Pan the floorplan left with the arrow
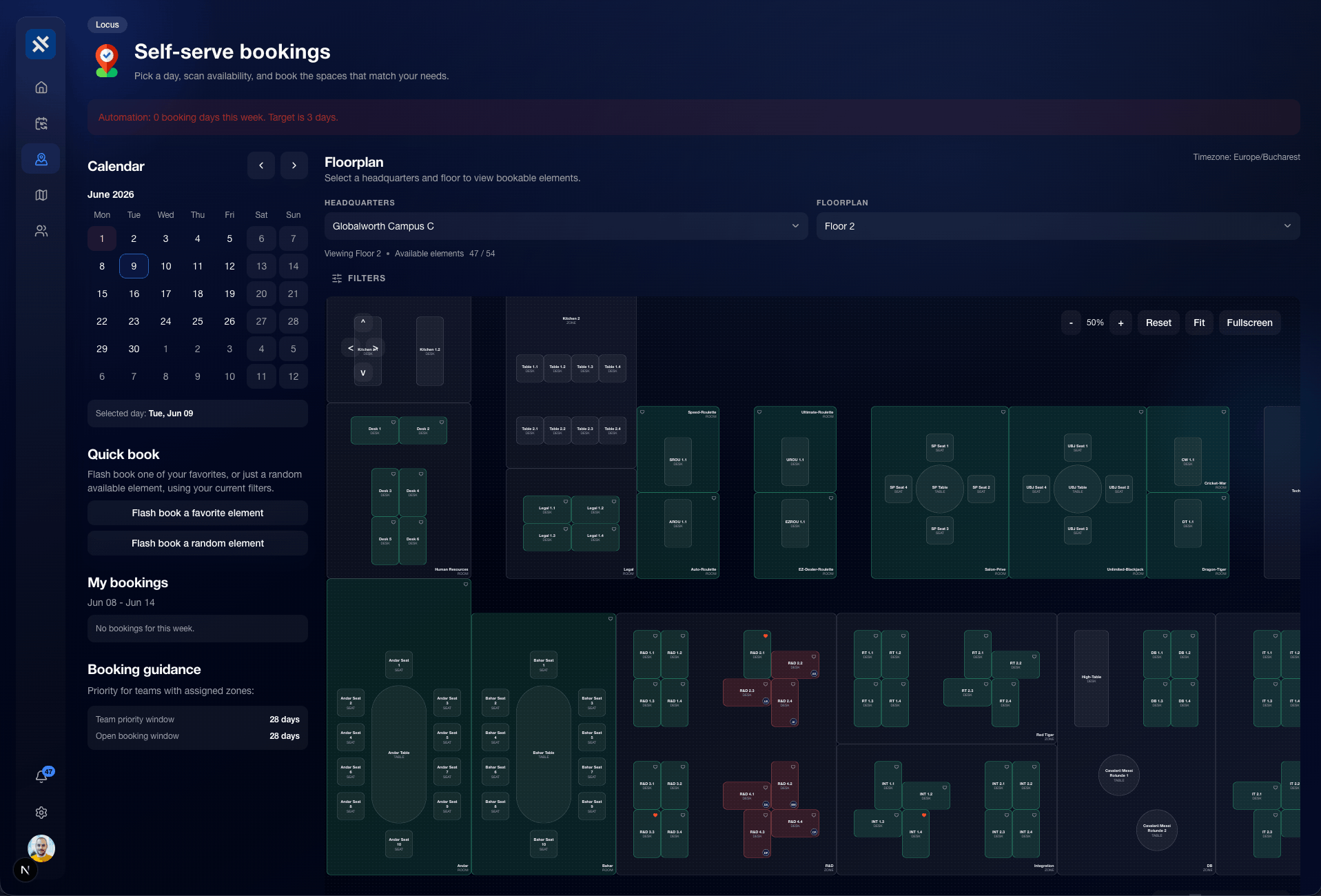The image size is (1321, 896). 350,348
